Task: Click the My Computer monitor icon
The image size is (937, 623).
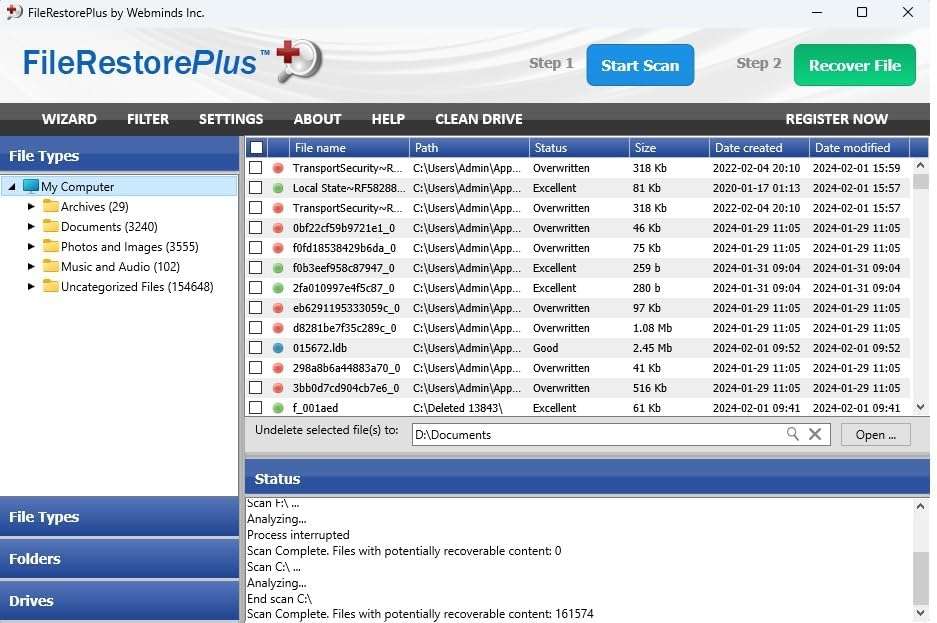Action: coord(30,186)
